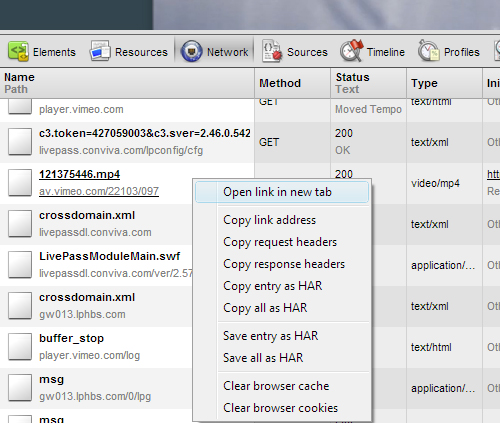Select the Resources panel icon
Viewport: 500px width, 423px height.
pyautogui.click(x=100, y=51)
